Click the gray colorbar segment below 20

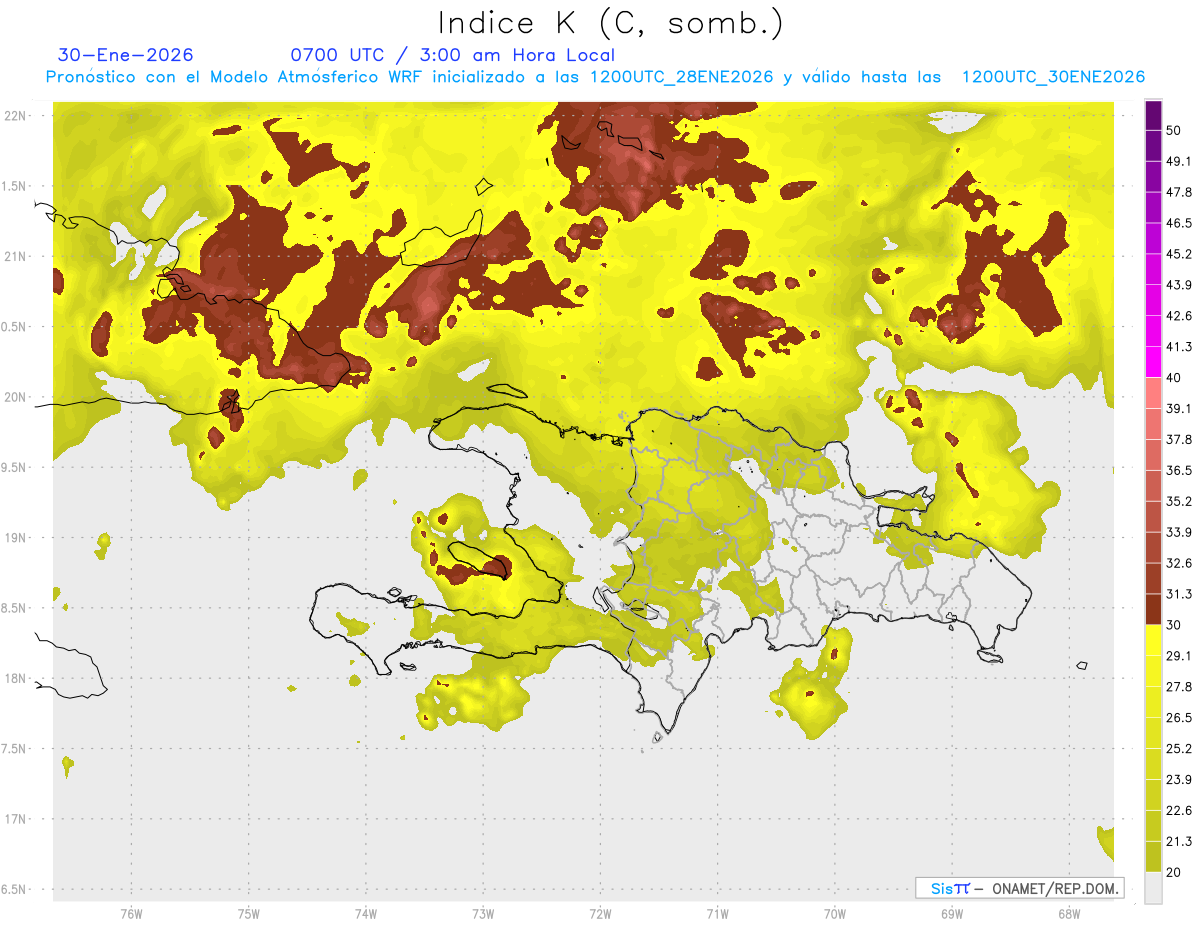tap(1154, 888)
